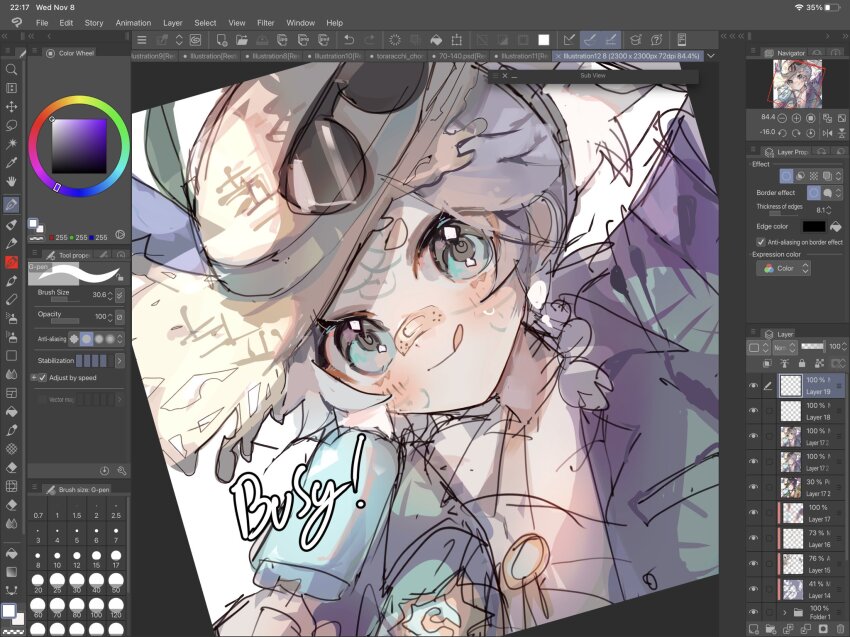This screenshot has width=850, height=637.
Task: Click the Lock layer icon in Layer panel
Action: [802, 363]
